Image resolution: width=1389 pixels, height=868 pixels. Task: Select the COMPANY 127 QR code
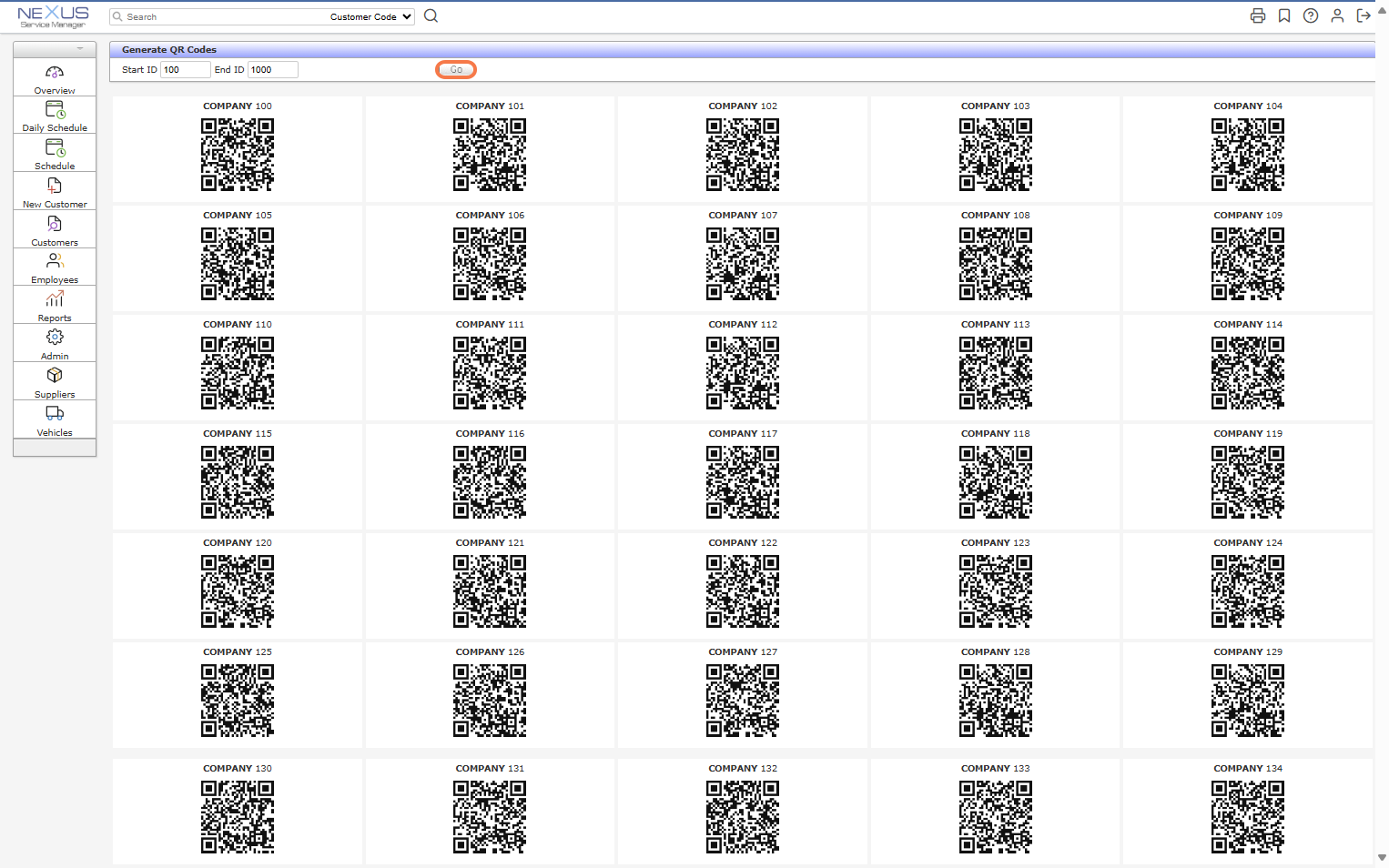[743, 701]
